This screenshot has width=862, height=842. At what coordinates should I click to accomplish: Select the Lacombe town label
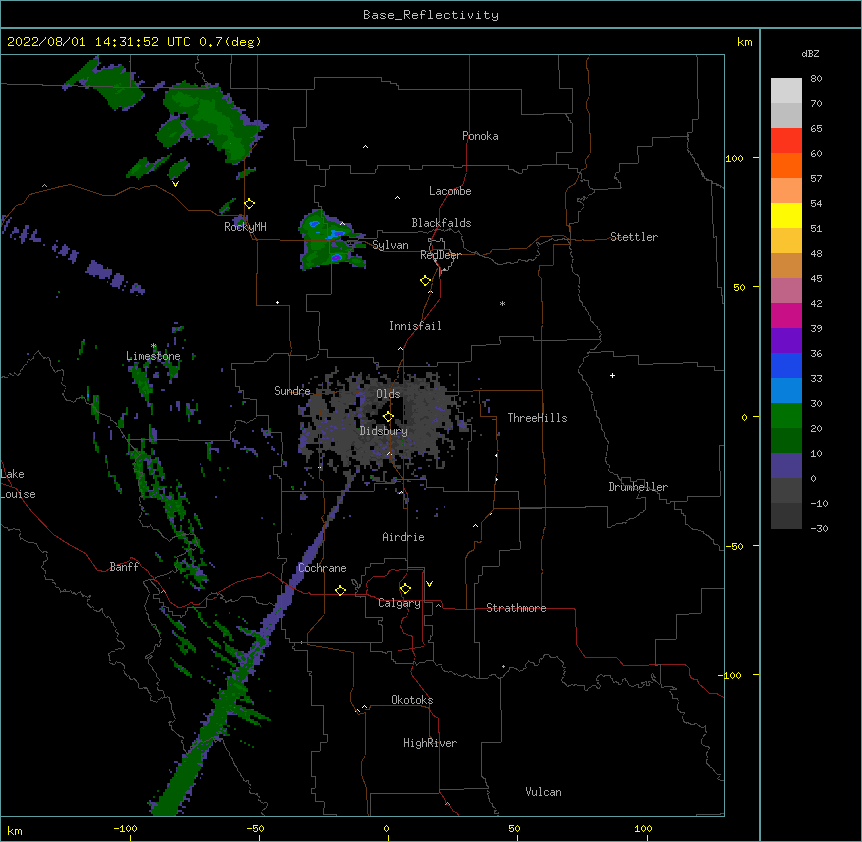(450, 191)
